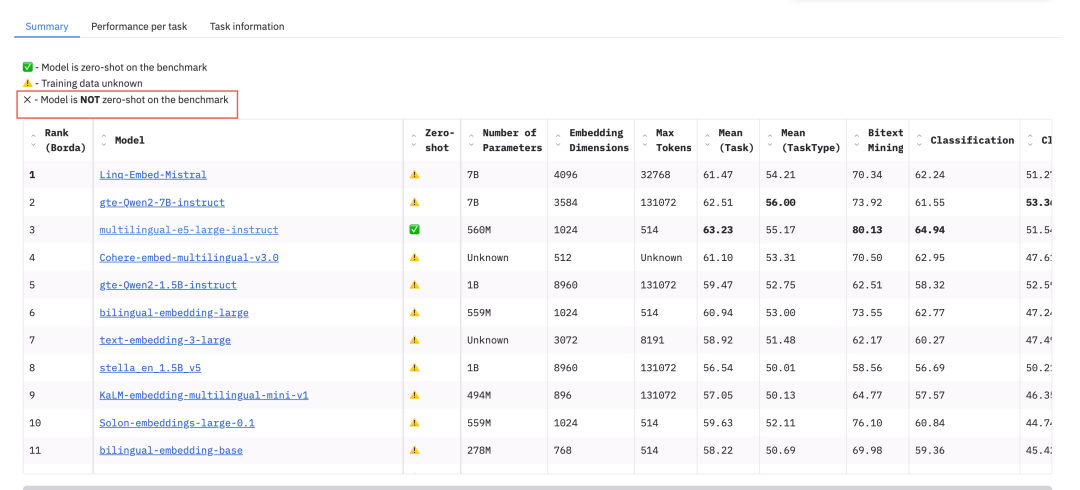The width and height of the screenshot is (1080, 490).
Task: Select the Summary tab
Action: 46,26
